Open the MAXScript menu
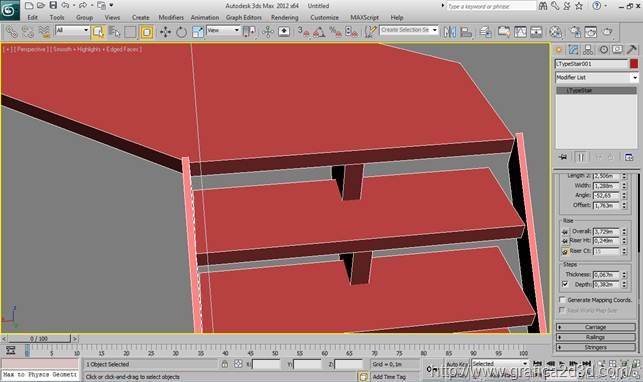This screenshot has height=382, width=643. coord(365,18)
